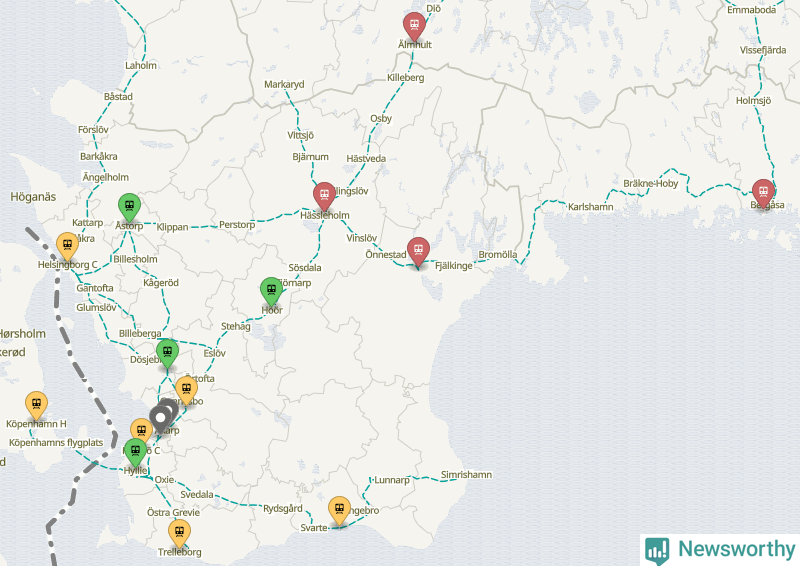The height and width of the screenshot is (566, 800).
Task: Click the Svedala station label
Action: [197, 495]
